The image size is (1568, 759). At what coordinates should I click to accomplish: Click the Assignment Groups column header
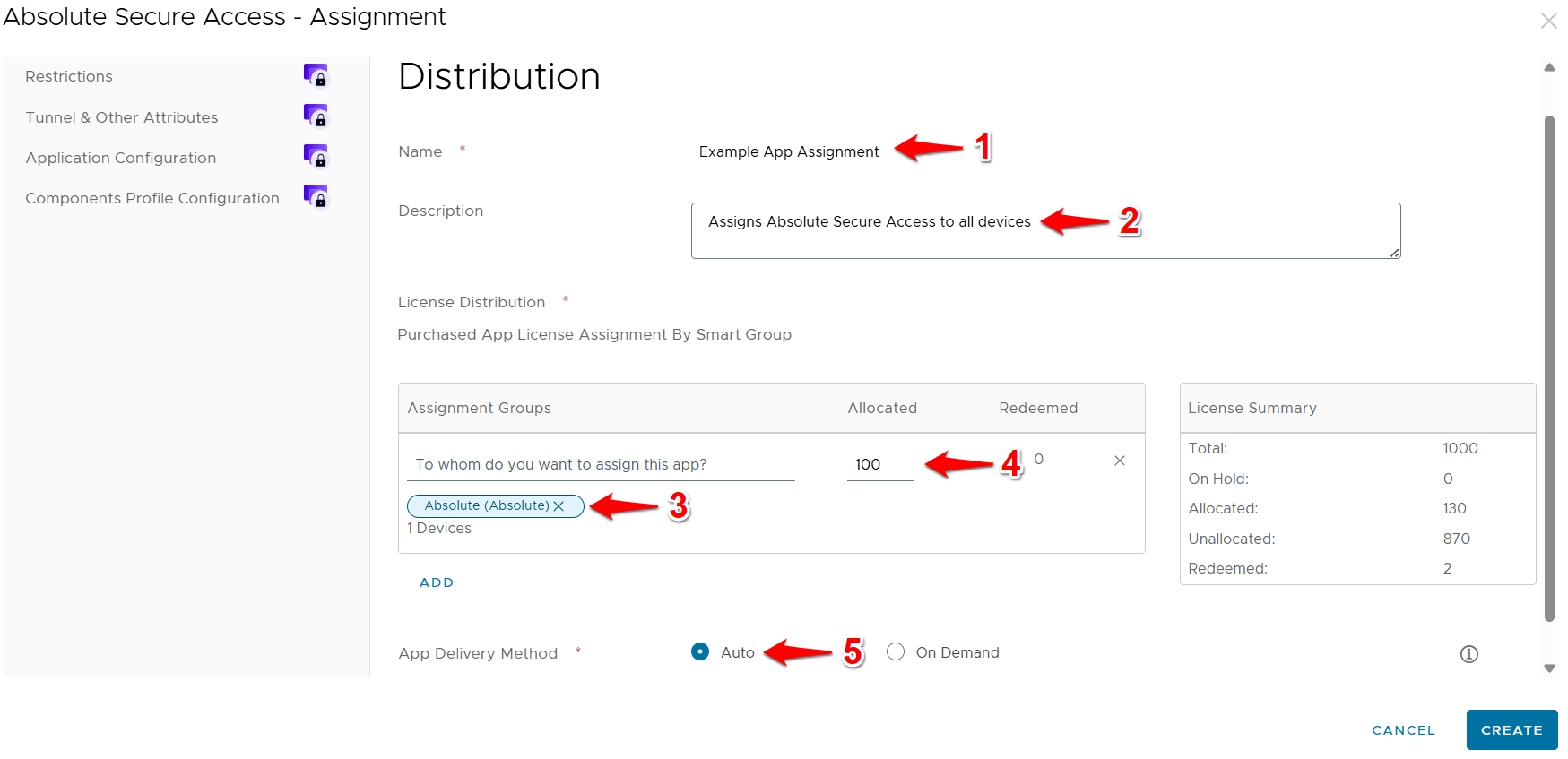pos(480,409)
